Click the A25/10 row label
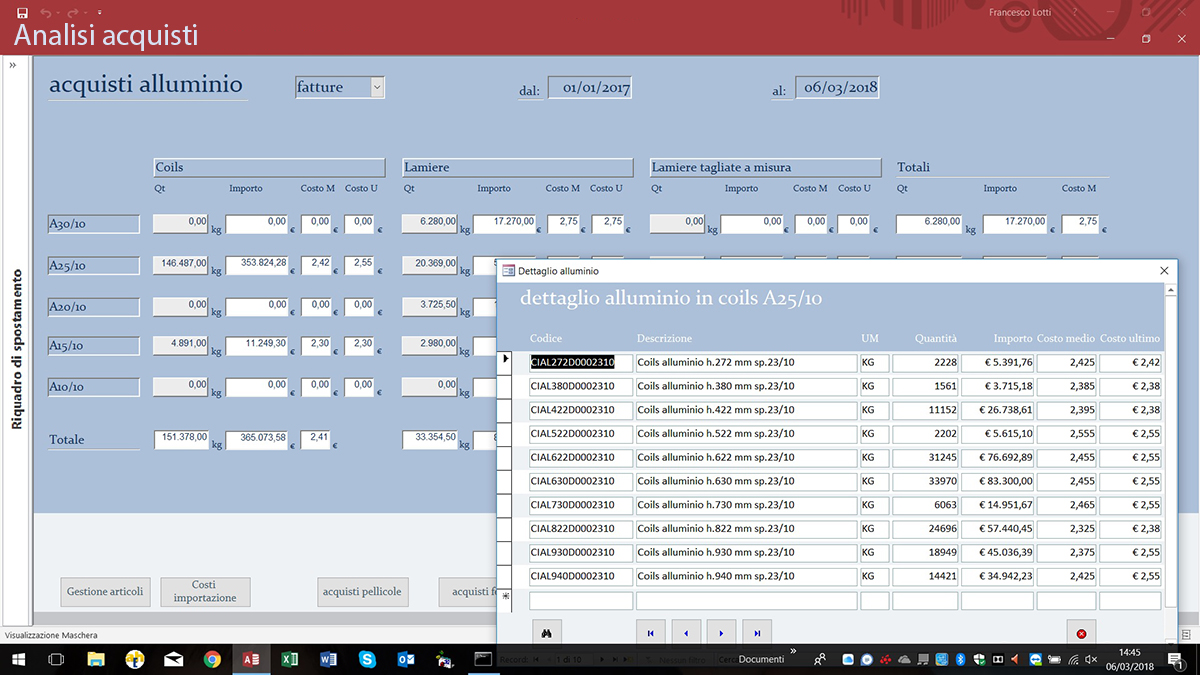The width and height of the screenshot is (1200, 675). (94, 266)
